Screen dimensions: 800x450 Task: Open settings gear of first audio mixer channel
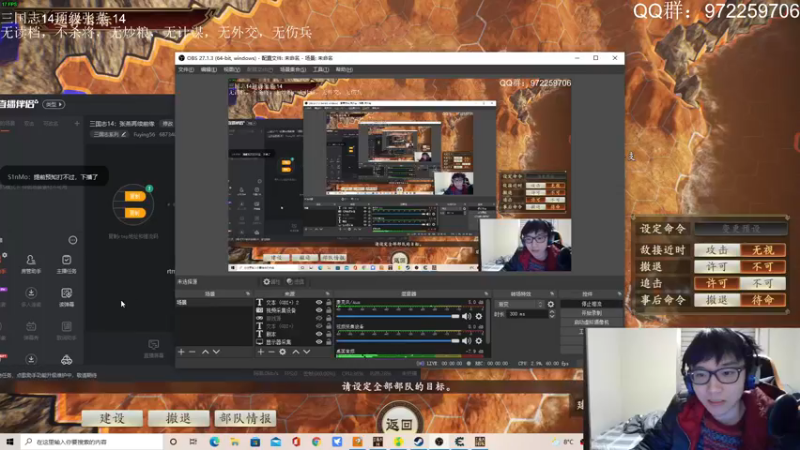pos(479,316)
